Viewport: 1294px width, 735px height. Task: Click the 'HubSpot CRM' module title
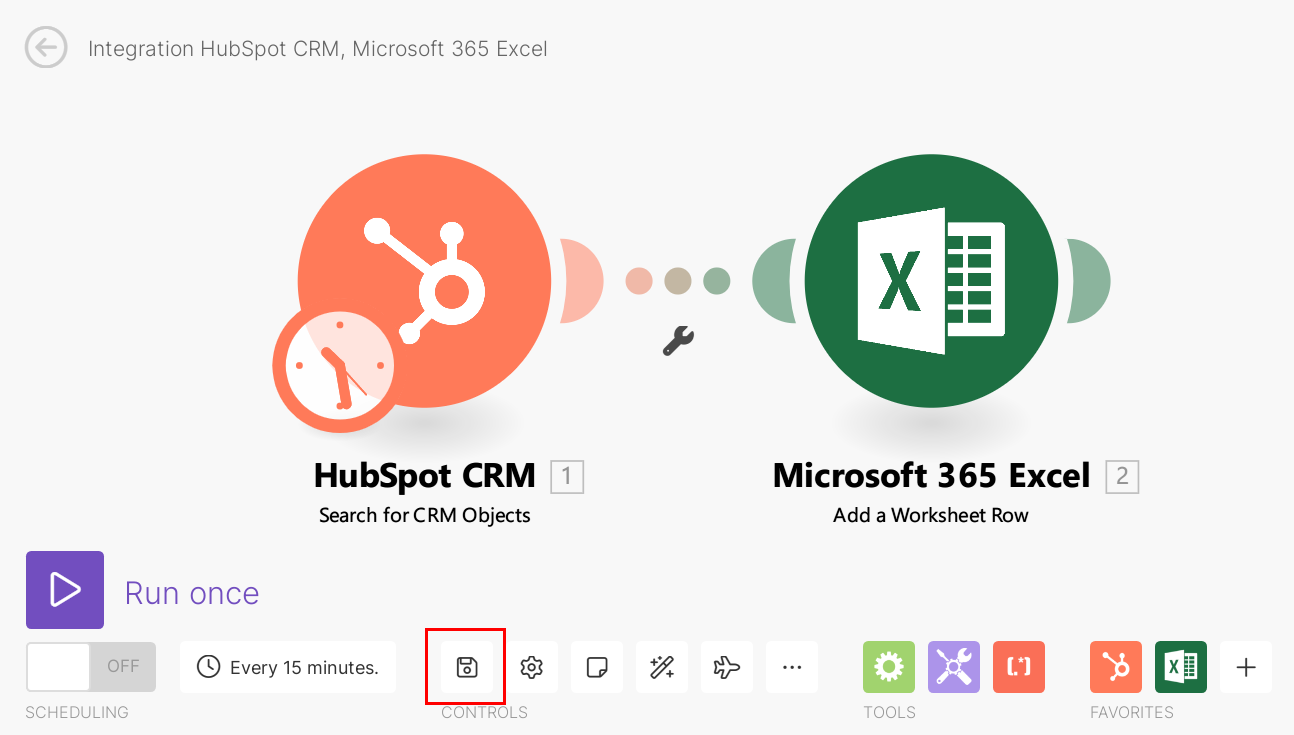click(425, 476)
